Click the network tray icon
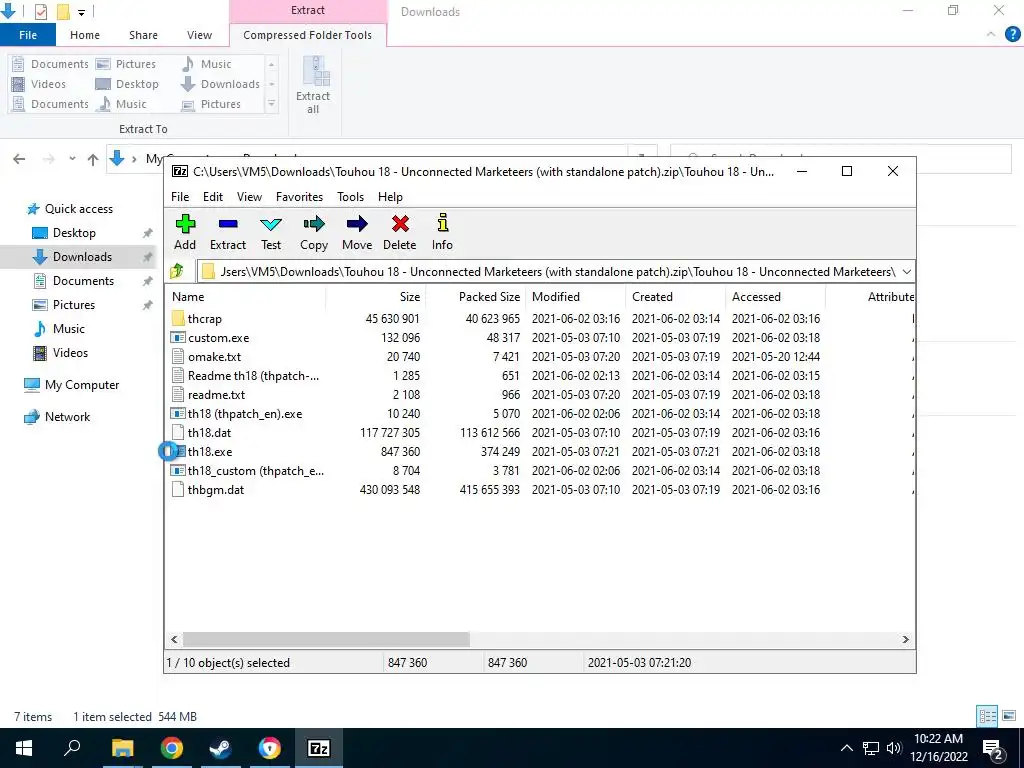1024x768 pixels. coord(871,748)
